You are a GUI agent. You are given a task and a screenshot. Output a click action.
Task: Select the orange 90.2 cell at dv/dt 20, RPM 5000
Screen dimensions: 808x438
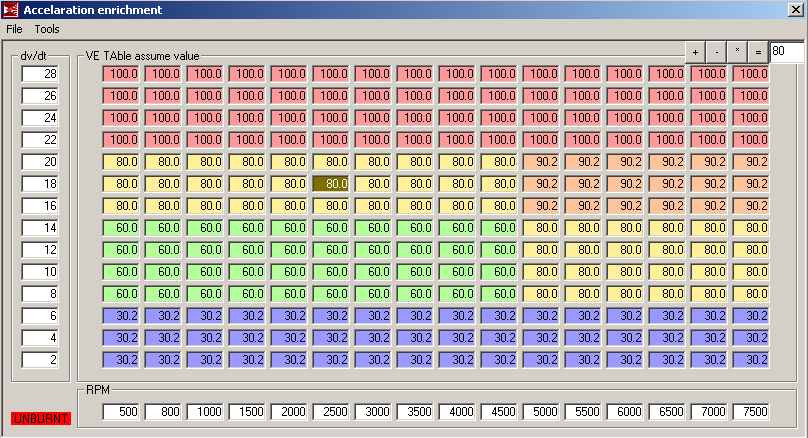pyautogui.click(x=542, y=162)
